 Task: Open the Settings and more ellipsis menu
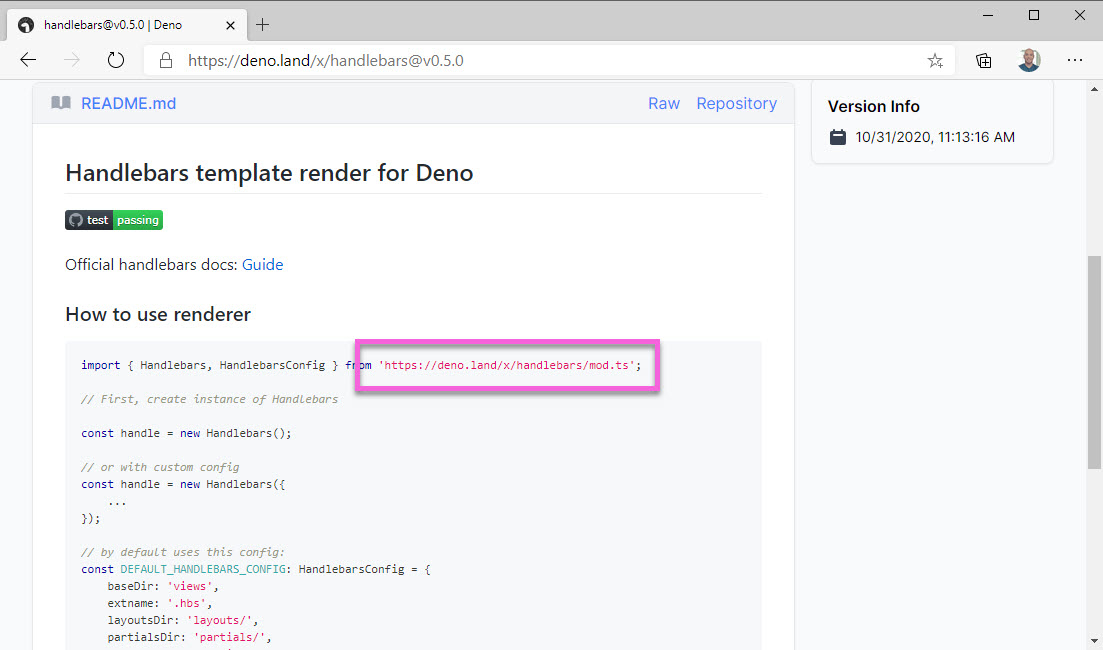(1075, 60)
